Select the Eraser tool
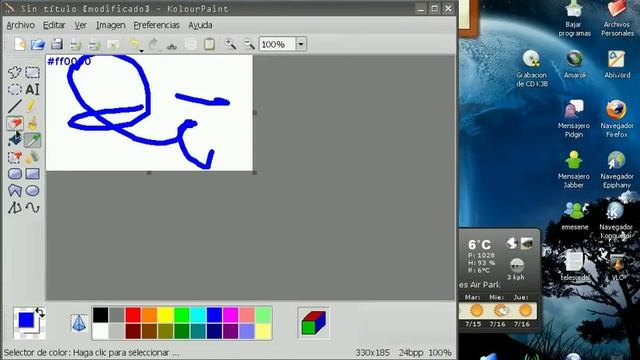This screenshot has width=640, height=360. click(x=15, y=123)
